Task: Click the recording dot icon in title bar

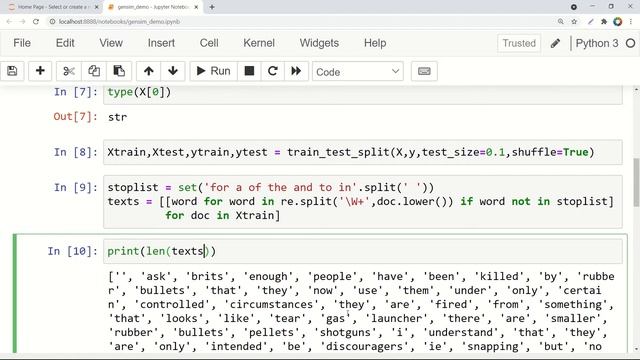Action: (x=574, y=7)
